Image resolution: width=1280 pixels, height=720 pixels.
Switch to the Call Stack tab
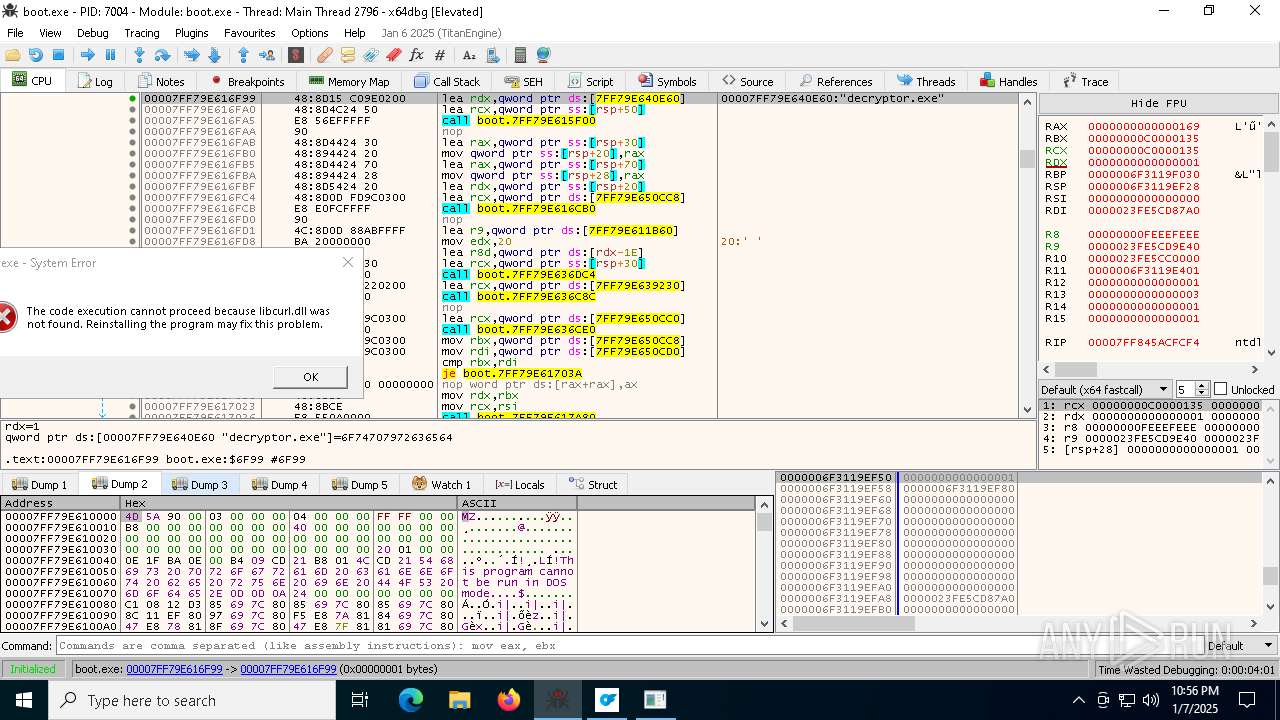446,81
